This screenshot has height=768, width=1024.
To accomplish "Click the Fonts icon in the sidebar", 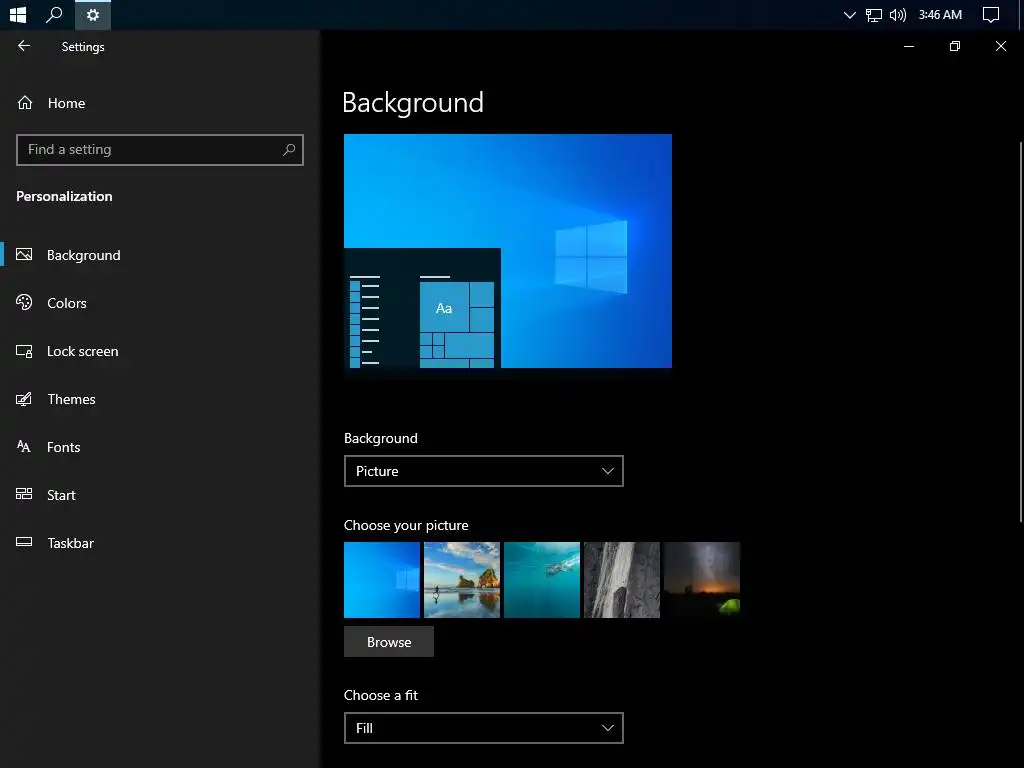I will pyautogui.click(x=24, y=447).
